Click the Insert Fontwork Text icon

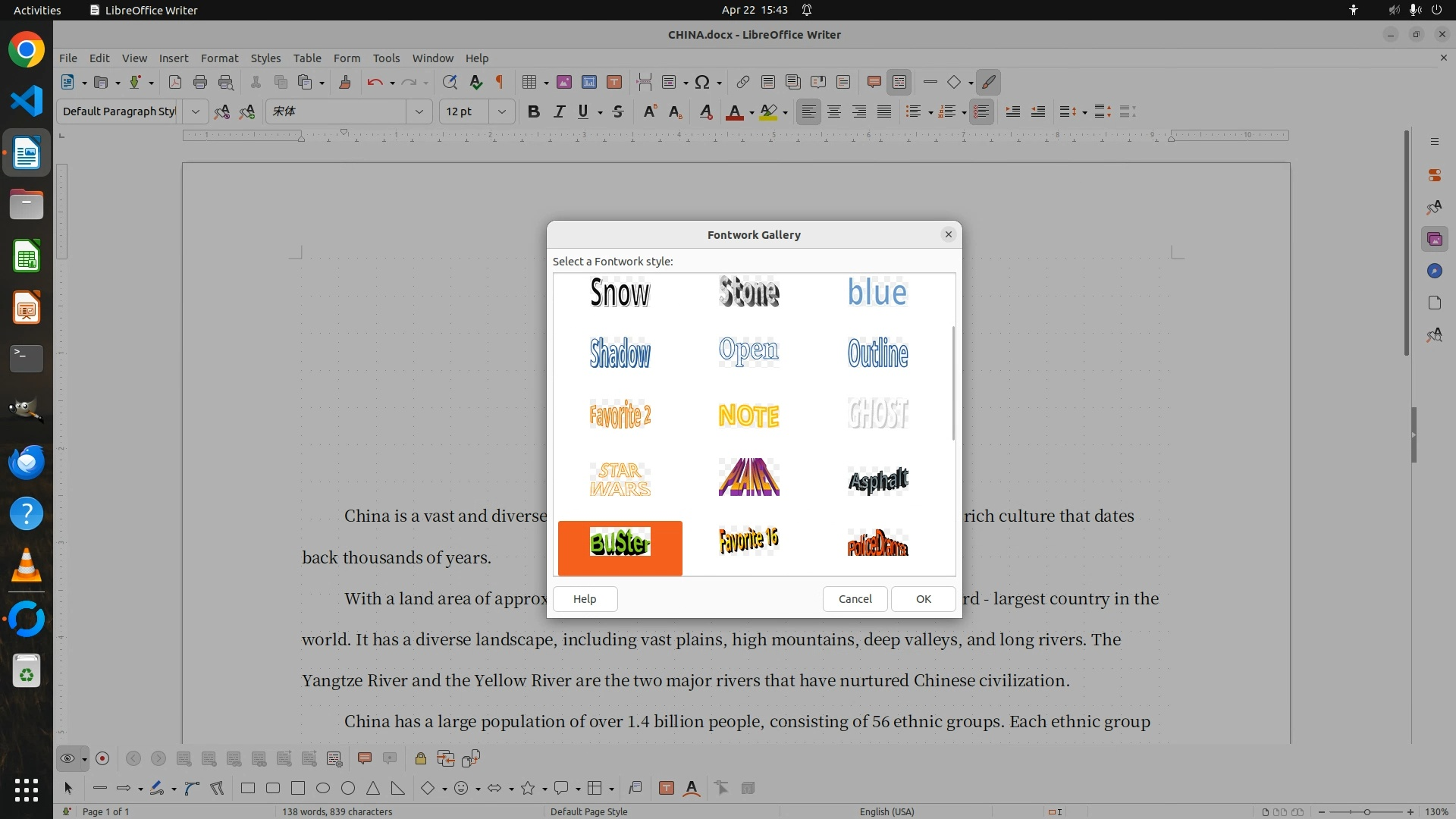pyautogui.click(x=691, y=788)
